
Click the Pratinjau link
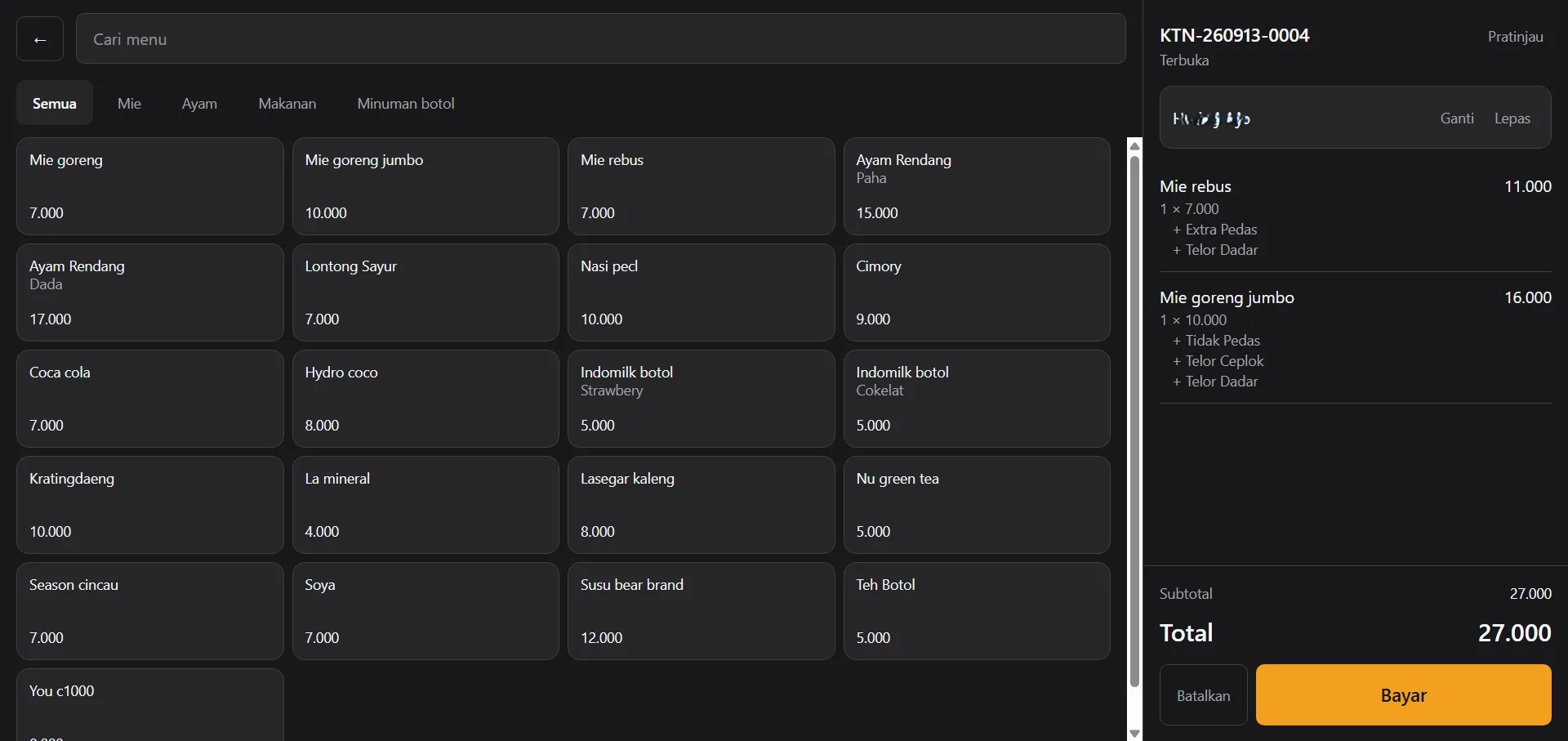[x=1515, y=37]
